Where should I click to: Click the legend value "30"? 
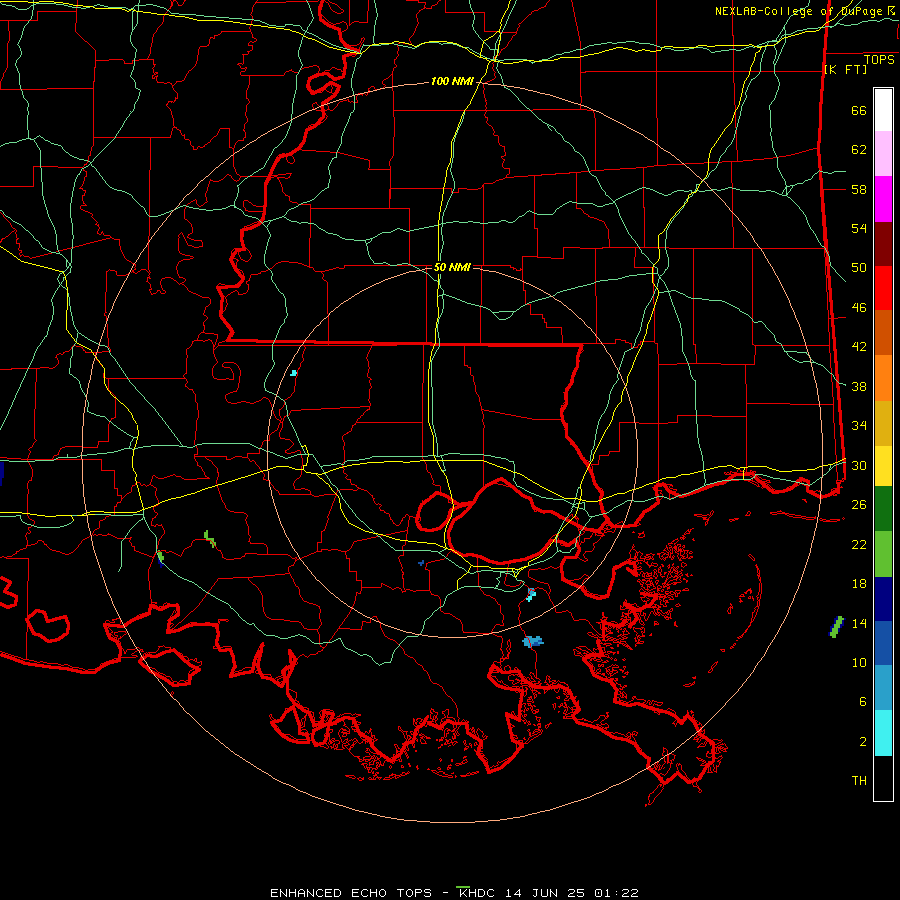tap(859, 465)
